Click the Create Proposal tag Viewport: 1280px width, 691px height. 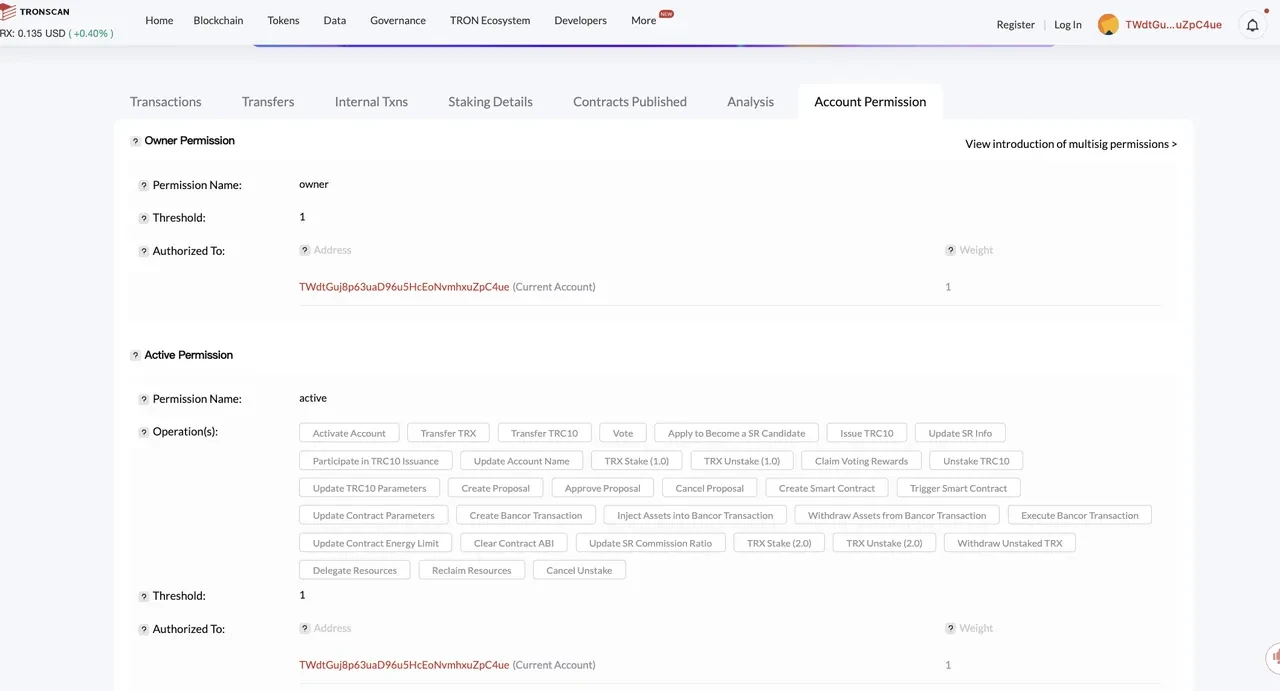[x=496, y=488]
